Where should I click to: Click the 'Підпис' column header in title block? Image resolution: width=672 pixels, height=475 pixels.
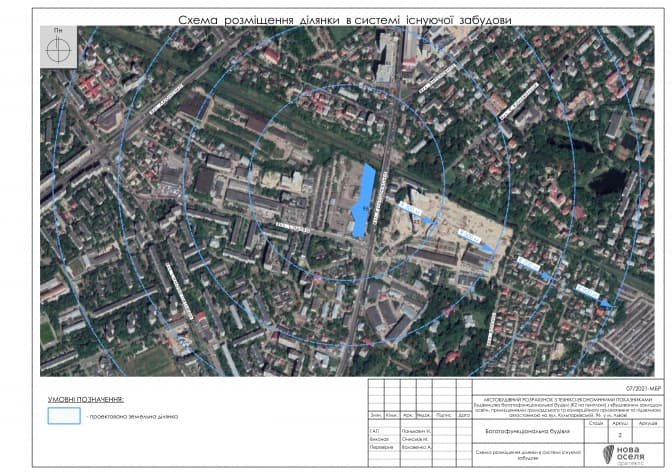tap(444, 415)
